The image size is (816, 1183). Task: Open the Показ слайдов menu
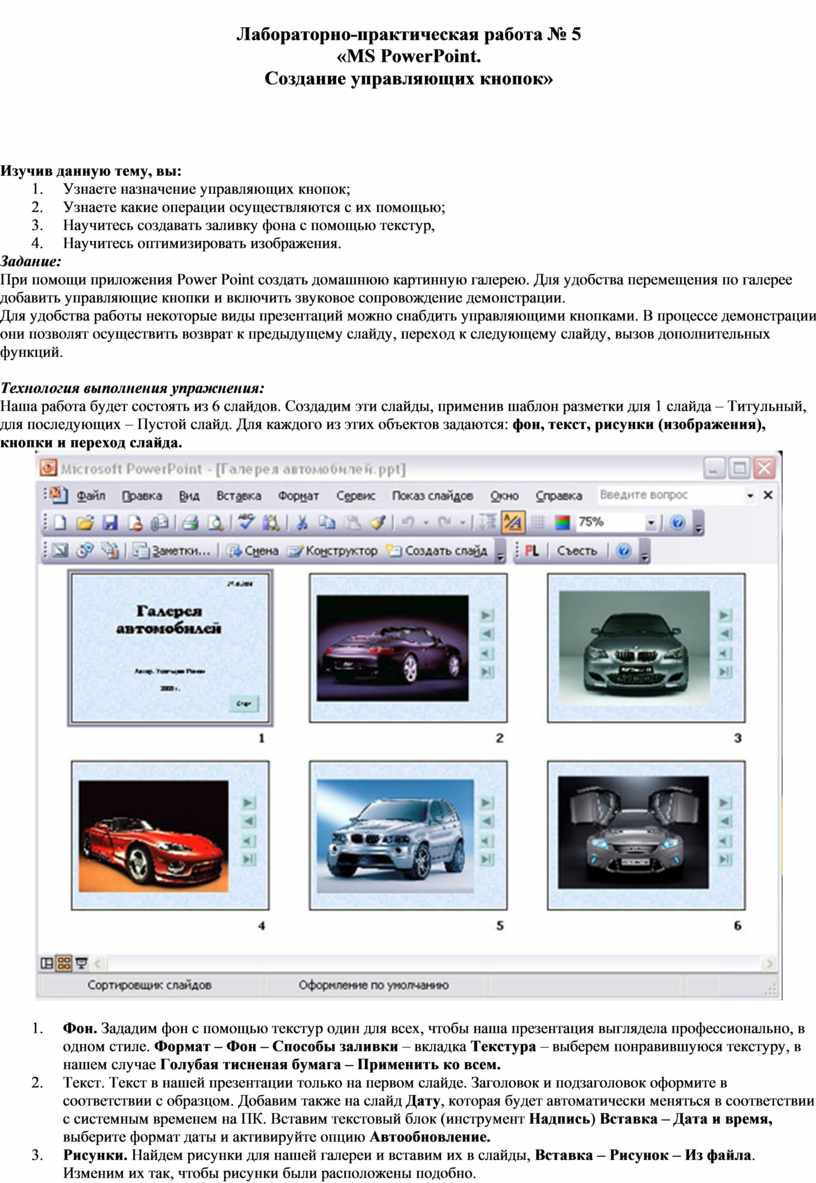click(x=432, y=495)
